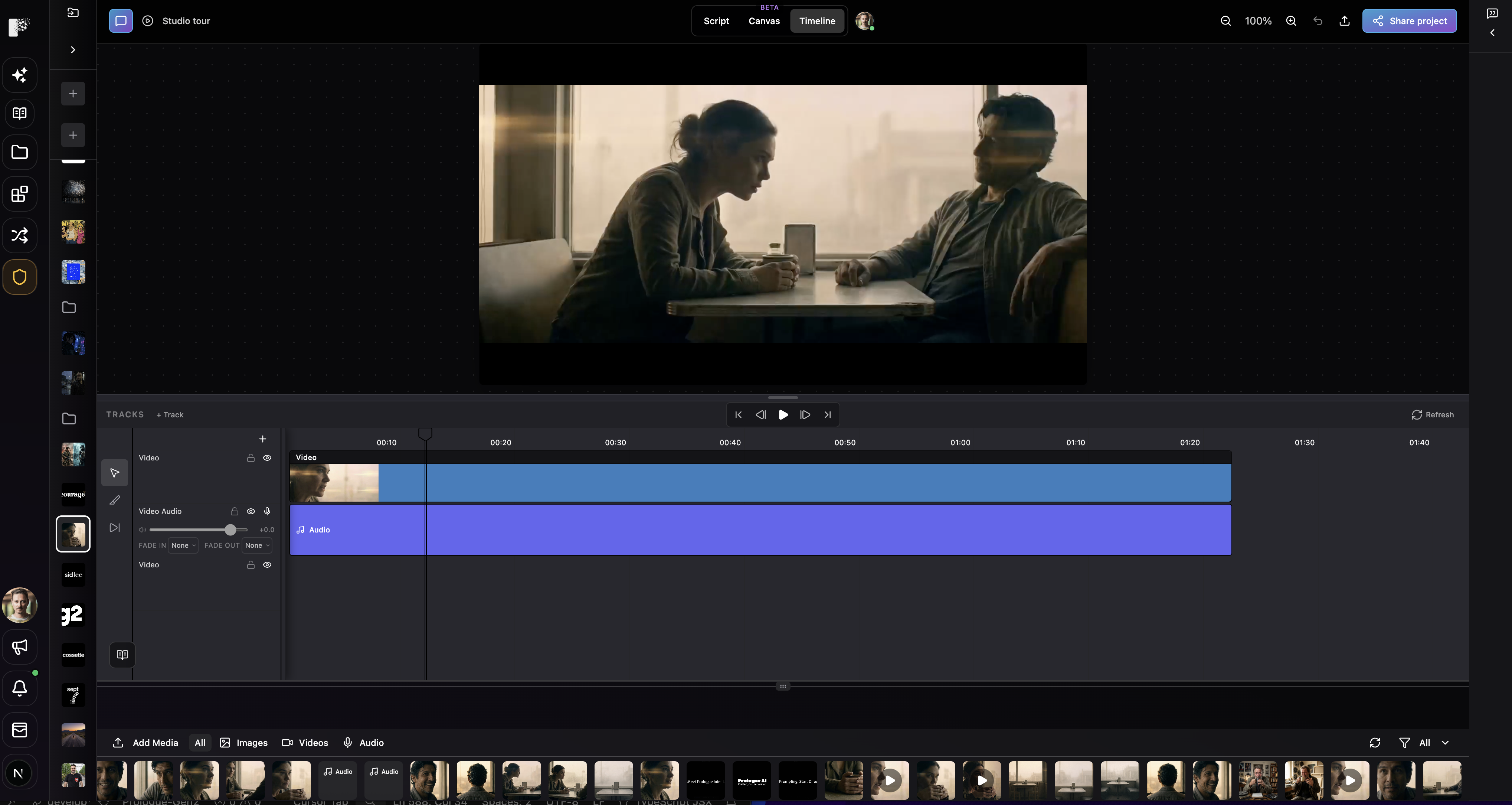Switch to the Script tab

click(716, 21)
